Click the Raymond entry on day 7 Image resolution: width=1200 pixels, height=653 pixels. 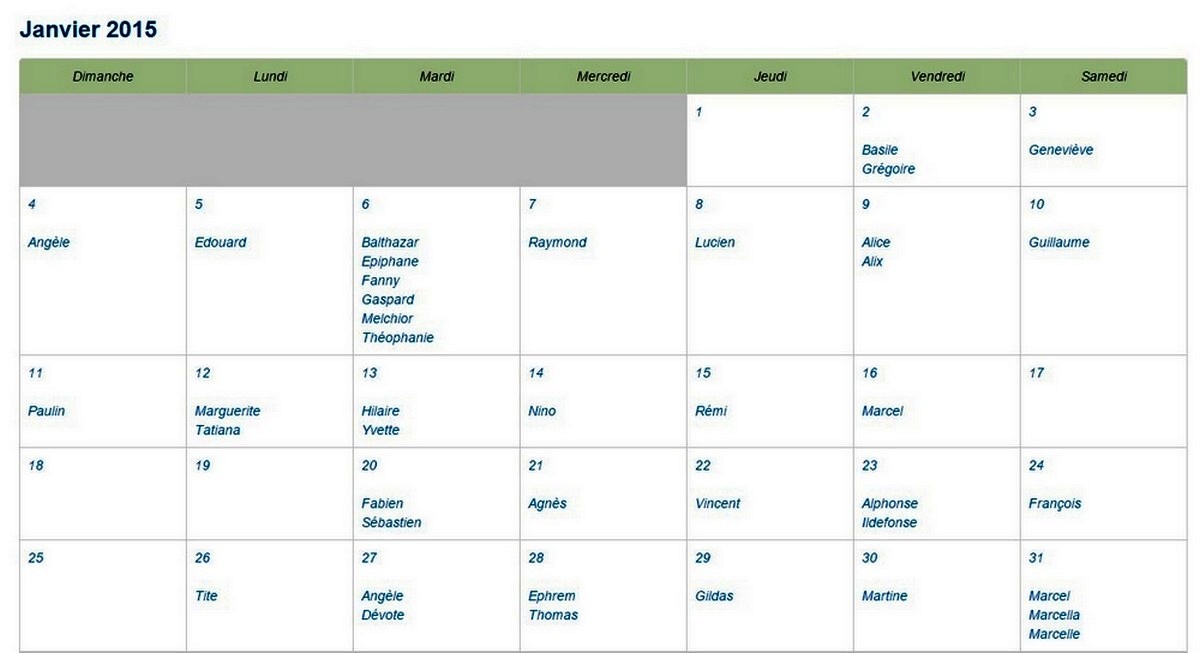point(557,242)
